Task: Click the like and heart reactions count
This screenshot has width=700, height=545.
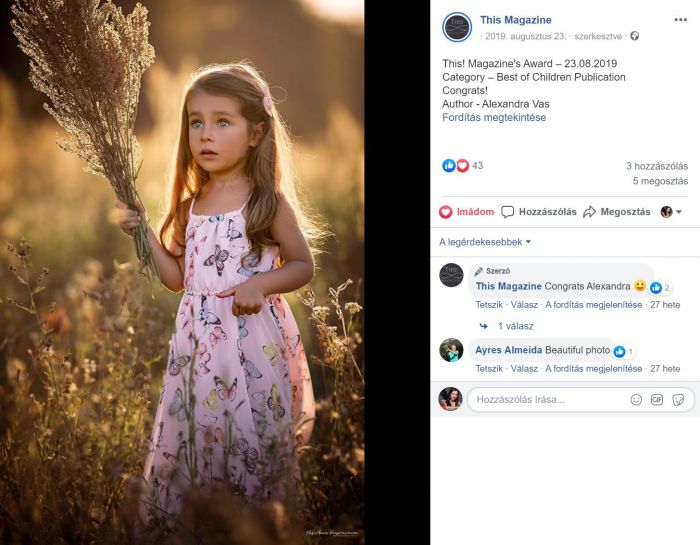Action: click(462, 166)
